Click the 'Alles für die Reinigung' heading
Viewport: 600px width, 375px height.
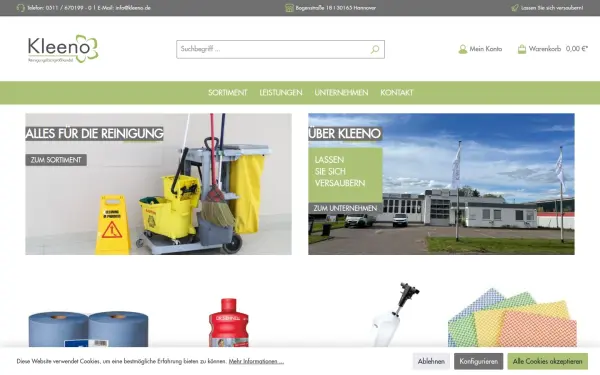(x=95, y=134)
